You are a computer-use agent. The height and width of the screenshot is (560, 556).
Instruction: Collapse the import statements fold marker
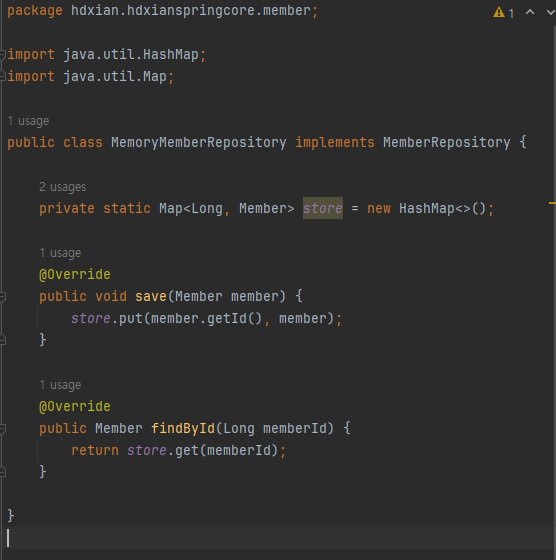coord(2,55)
